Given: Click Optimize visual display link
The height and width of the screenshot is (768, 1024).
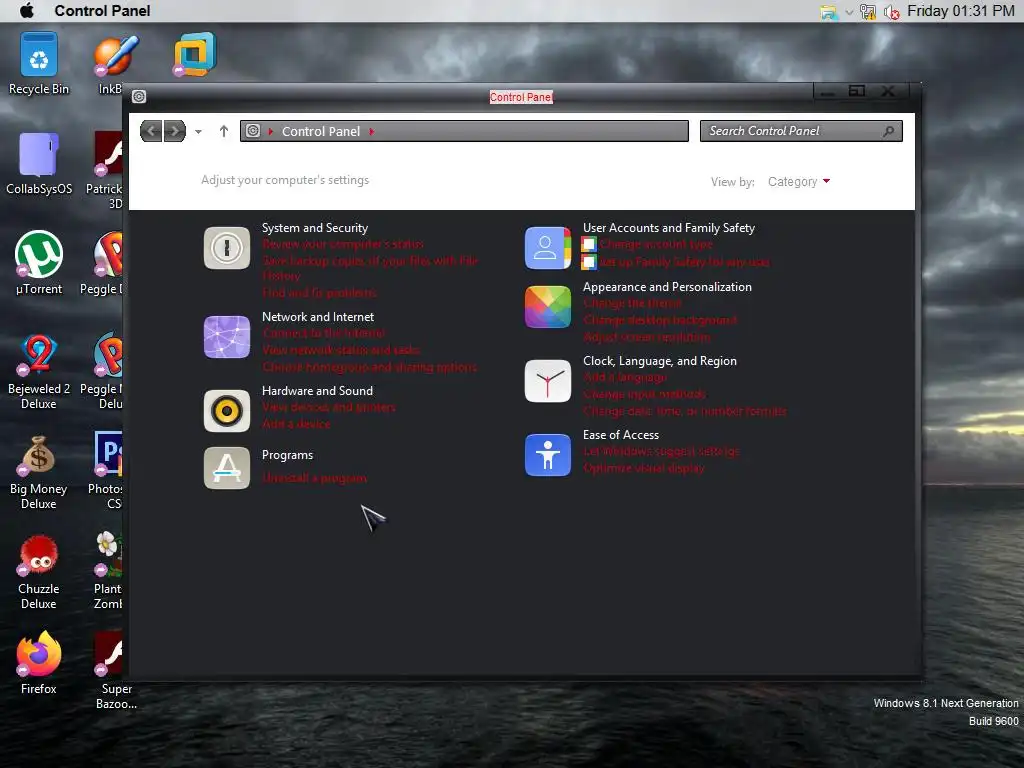Looking at the screenshot, I should [644, 468].
